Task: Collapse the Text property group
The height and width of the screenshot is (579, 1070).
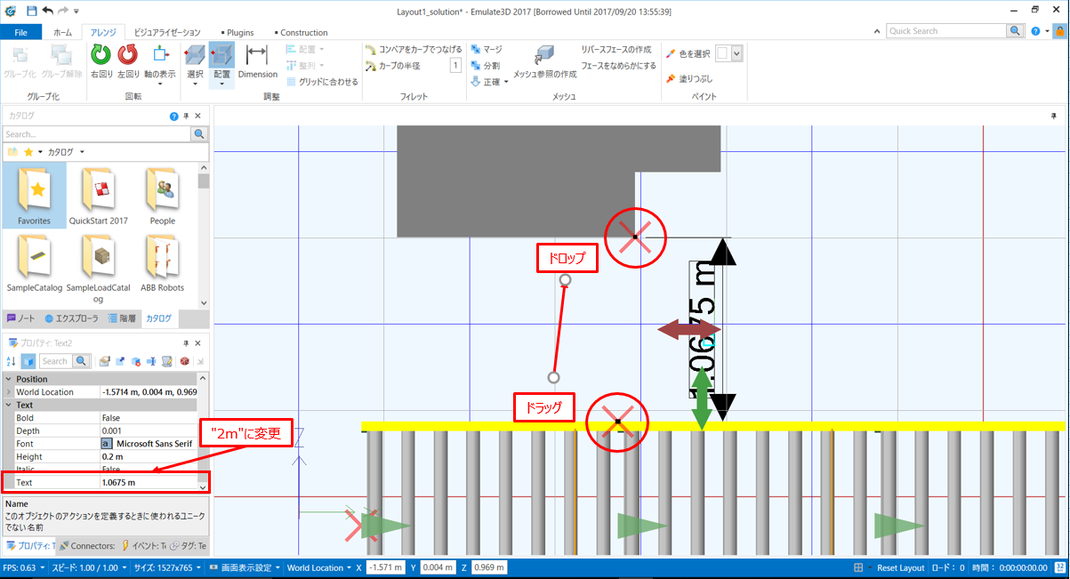Action: pos(9,405)
